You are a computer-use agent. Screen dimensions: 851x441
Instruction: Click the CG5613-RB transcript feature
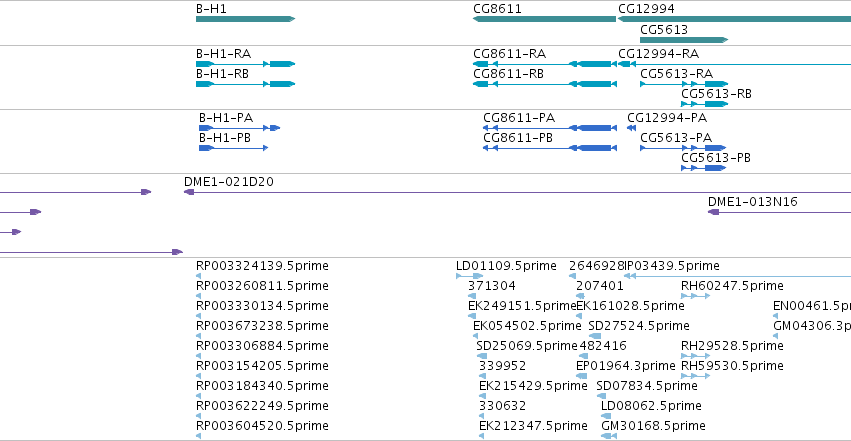(704, 104)
